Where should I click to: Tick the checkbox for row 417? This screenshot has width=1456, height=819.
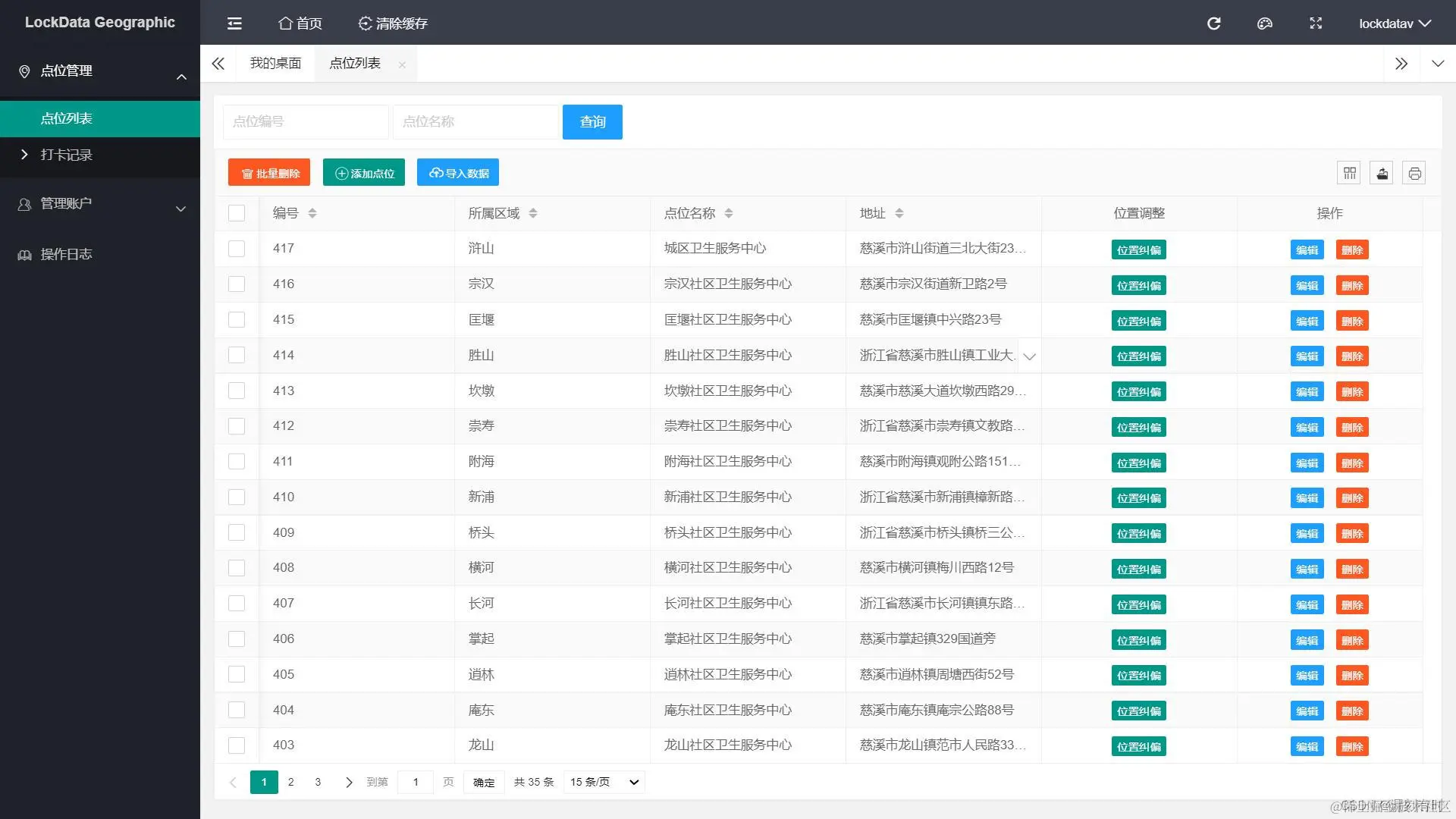coord(237,249)
